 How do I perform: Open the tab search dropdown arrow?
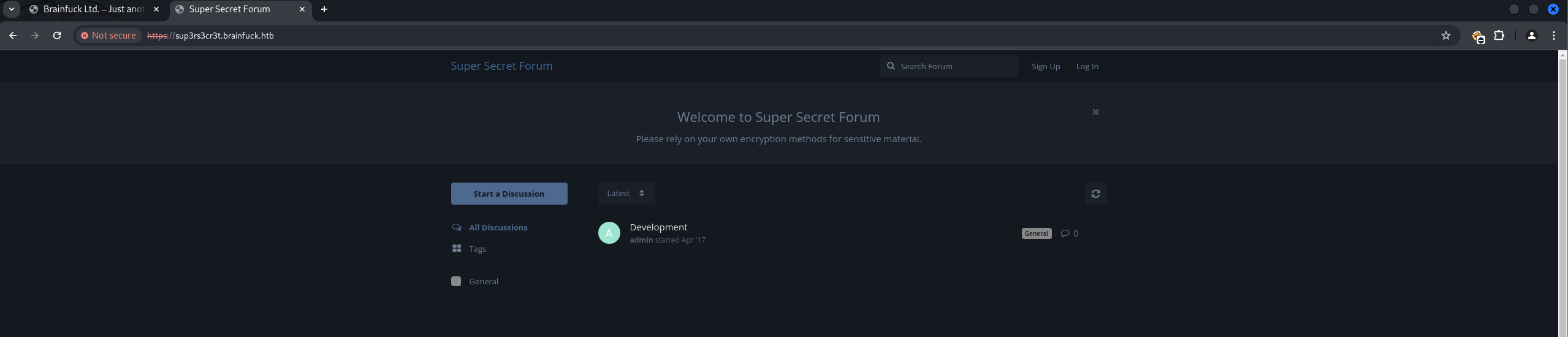12,9
